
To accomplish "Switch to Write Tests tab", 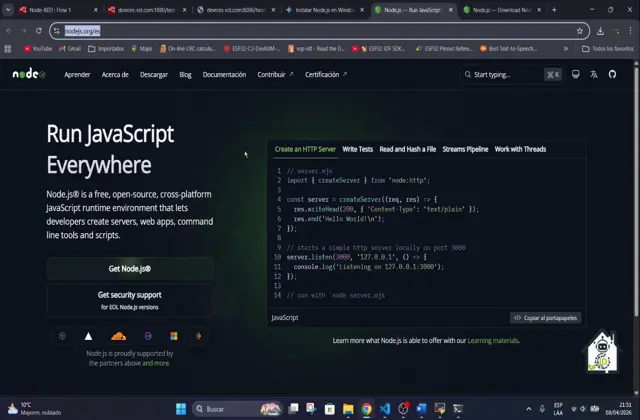I will pos(357,149).
